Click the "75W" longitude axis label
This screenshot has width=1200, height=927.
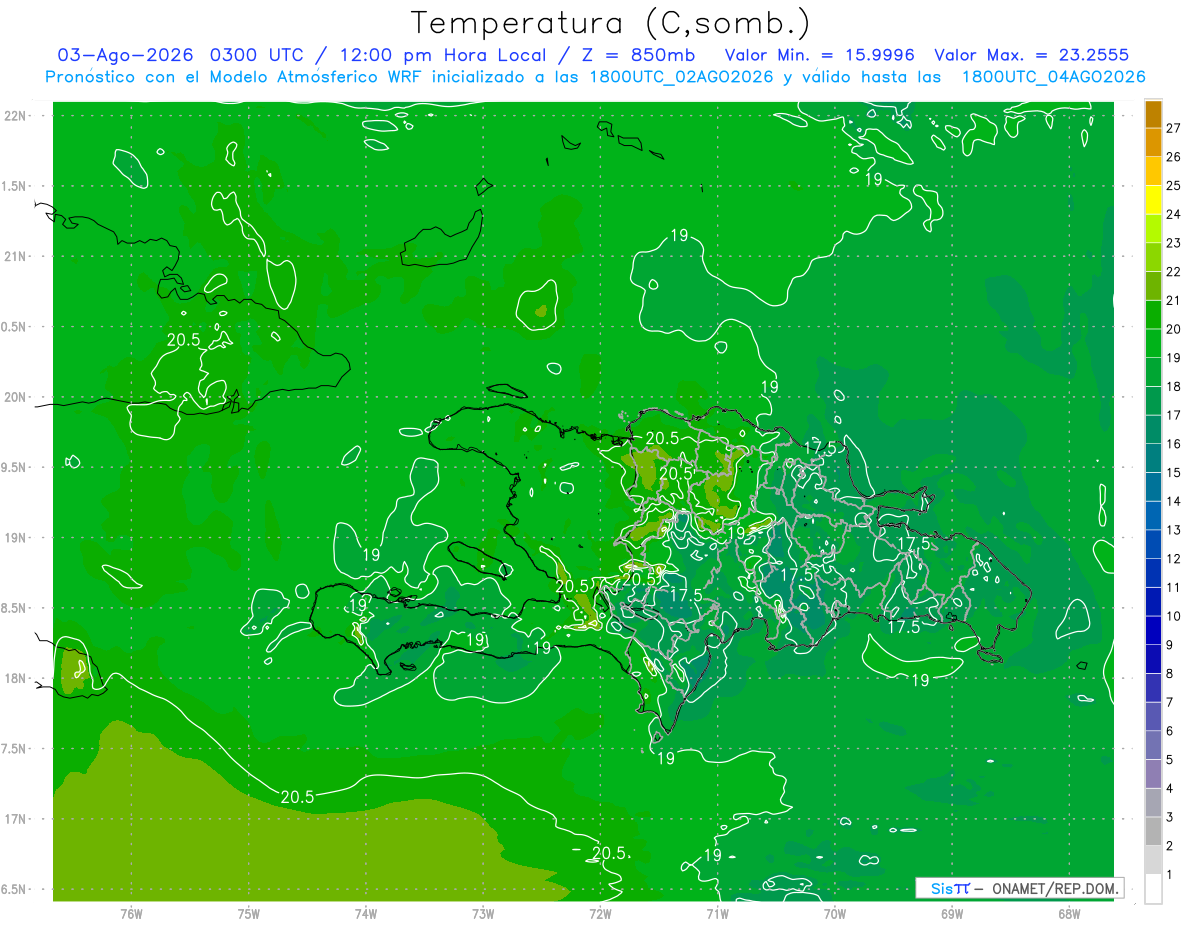248,914
